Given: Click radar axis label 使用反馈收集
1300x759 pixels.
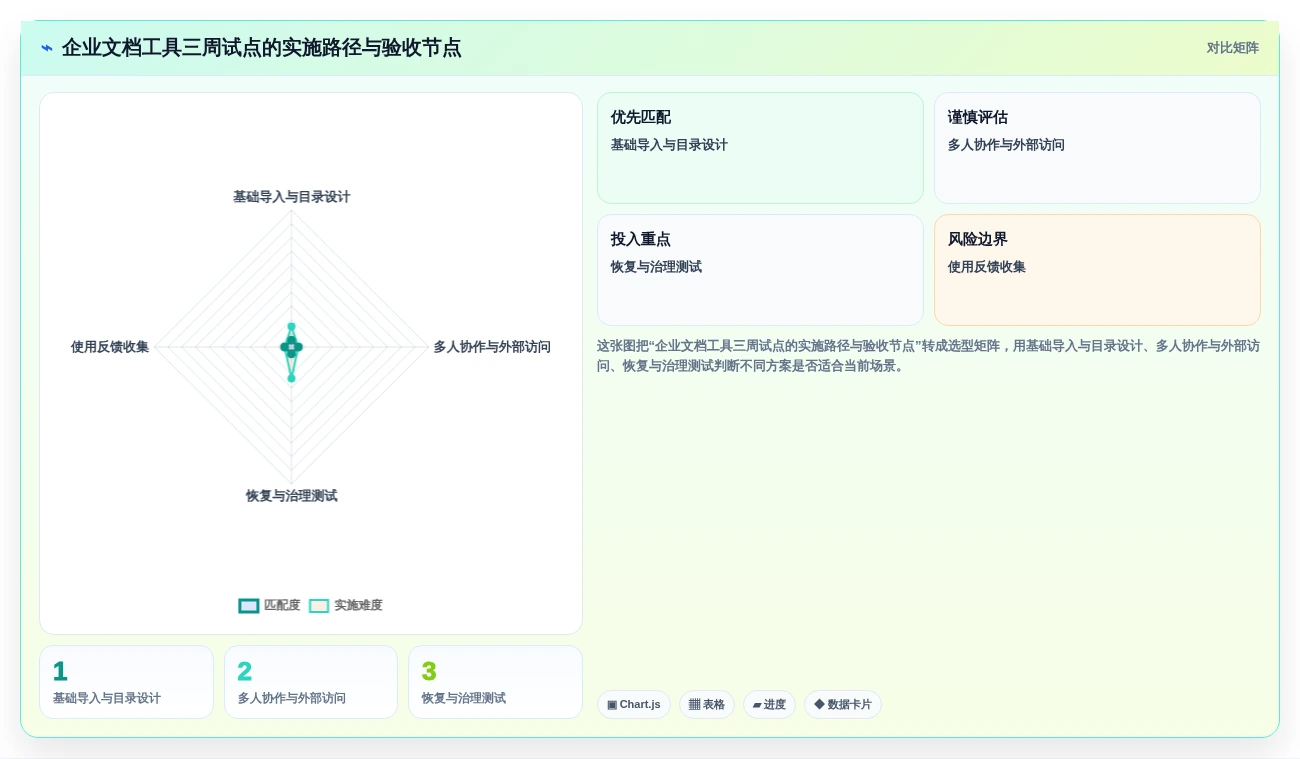Looking at the screenshot, I should [x=110, y=347].
